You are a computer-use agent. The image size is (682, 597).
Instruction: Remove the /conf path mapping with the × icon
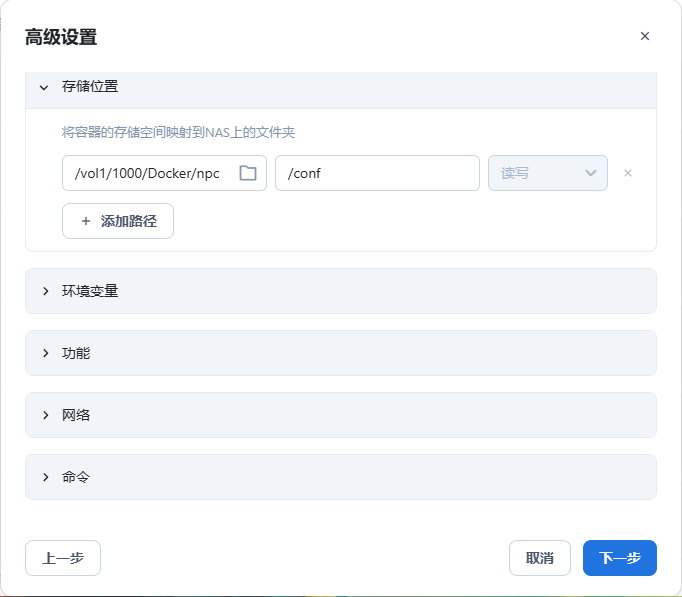tap(628, 173)
